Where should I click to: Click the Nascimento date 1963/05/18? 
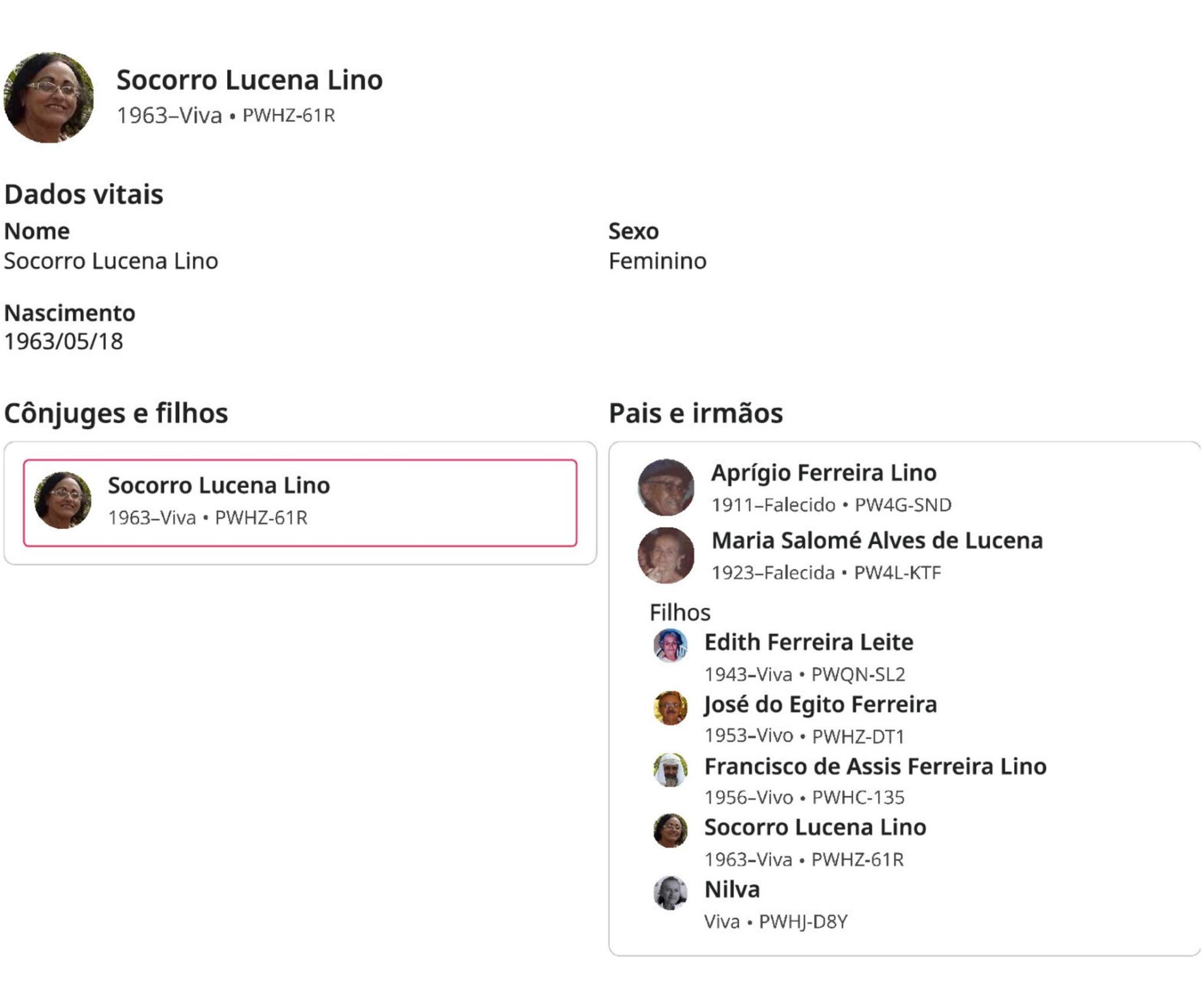pyautogui.click(x=63, y=342)
